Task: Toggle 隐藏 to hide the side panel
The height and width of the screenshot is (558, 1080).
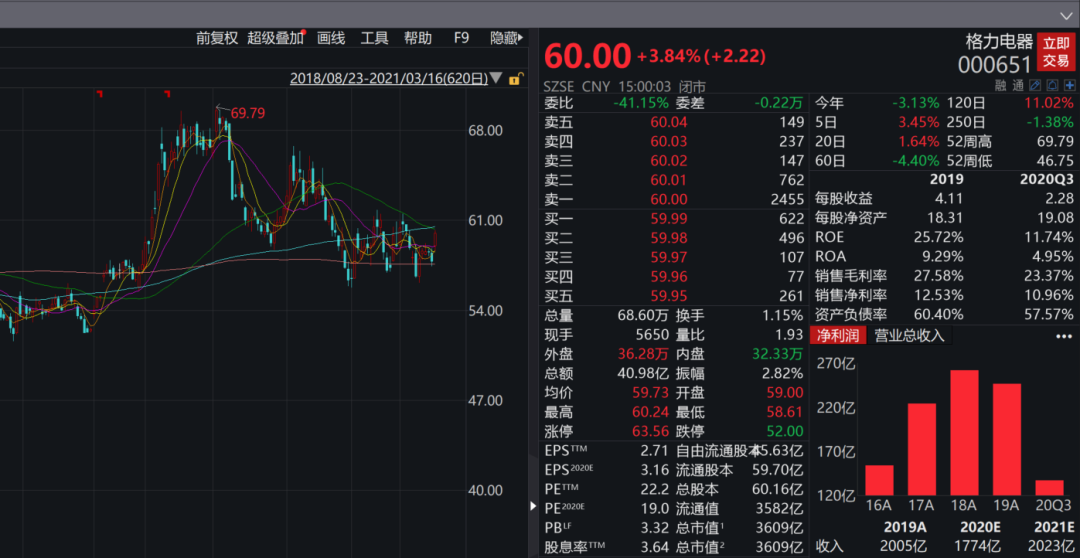Action: pyautogui.click(x=505, y=38)
